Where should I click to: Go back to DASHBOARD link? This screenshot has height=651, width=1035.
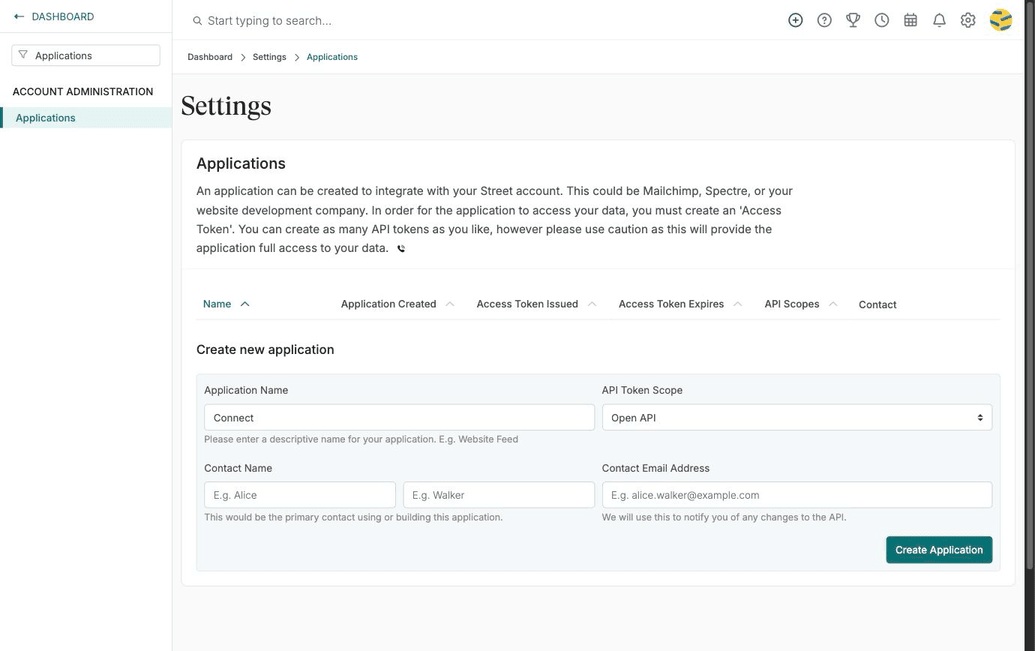click(x=63, y=17)
